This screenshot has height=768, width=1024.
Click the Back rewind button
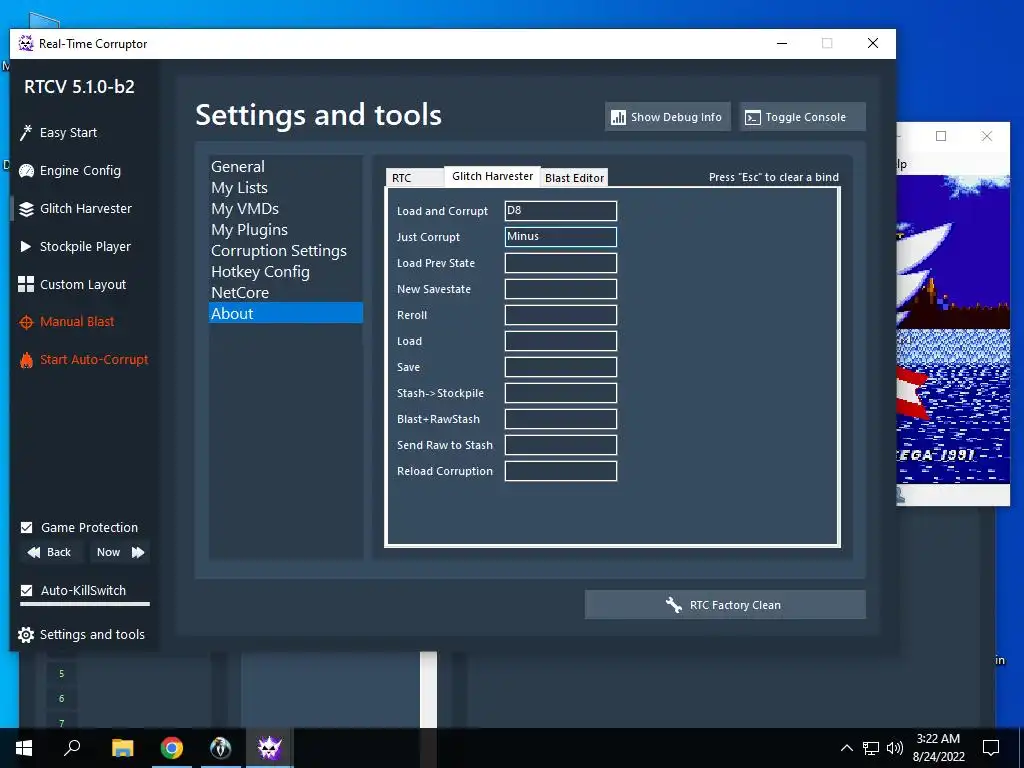[50, 552]
